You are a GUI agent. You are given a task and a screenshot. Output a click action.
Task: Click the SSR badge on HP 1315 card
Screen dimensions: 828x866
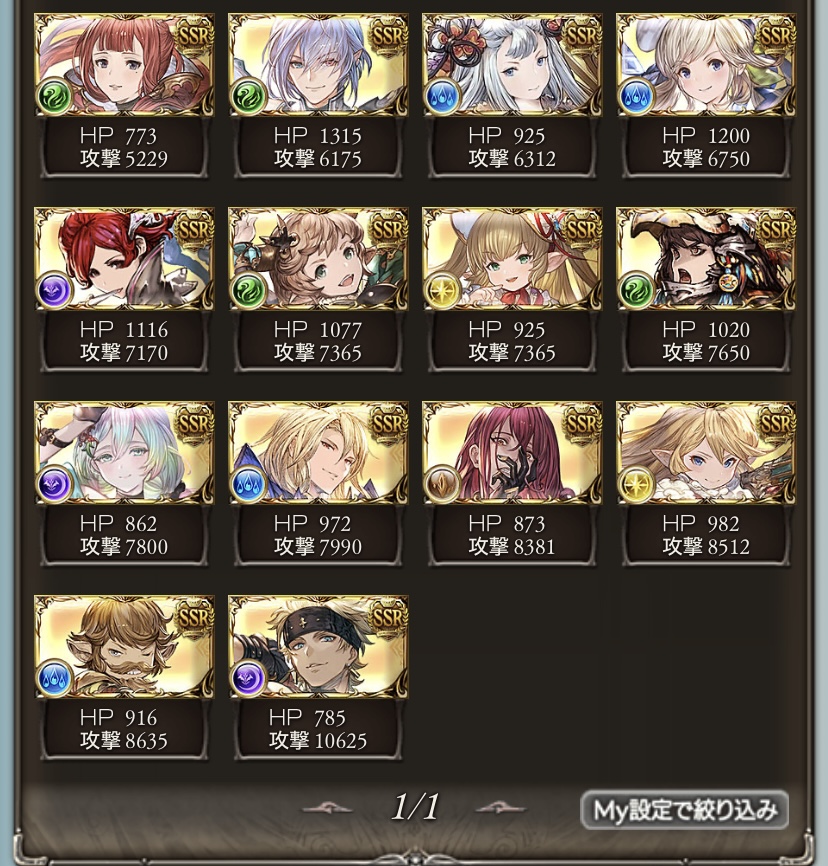[x=388, y=37]
